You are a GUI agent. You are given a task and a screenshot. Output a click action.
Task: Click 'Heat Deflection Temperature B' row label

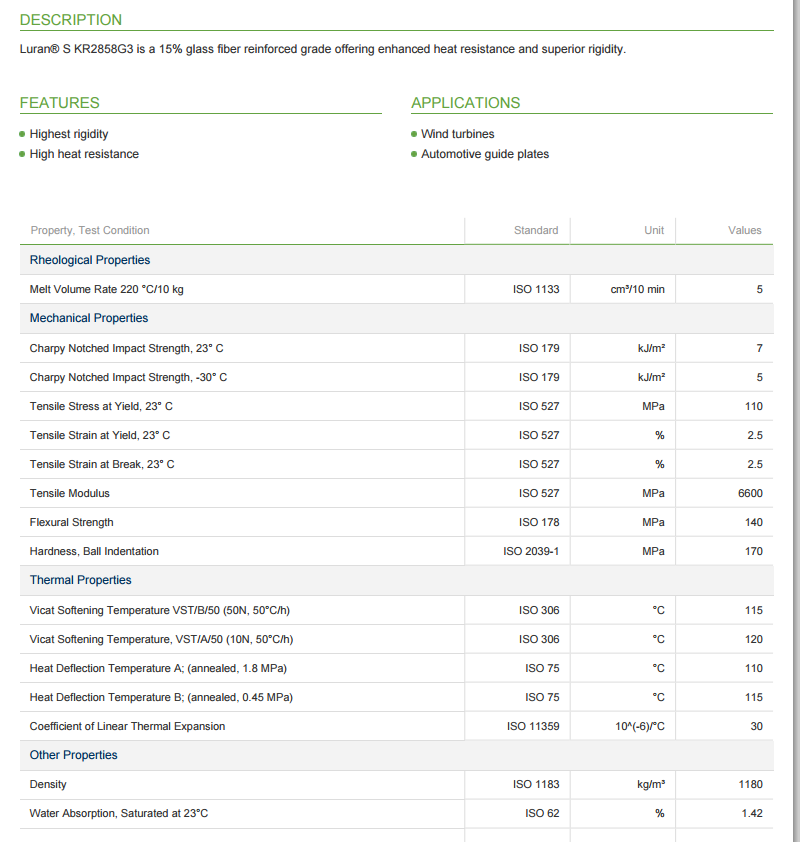(161, 698)
